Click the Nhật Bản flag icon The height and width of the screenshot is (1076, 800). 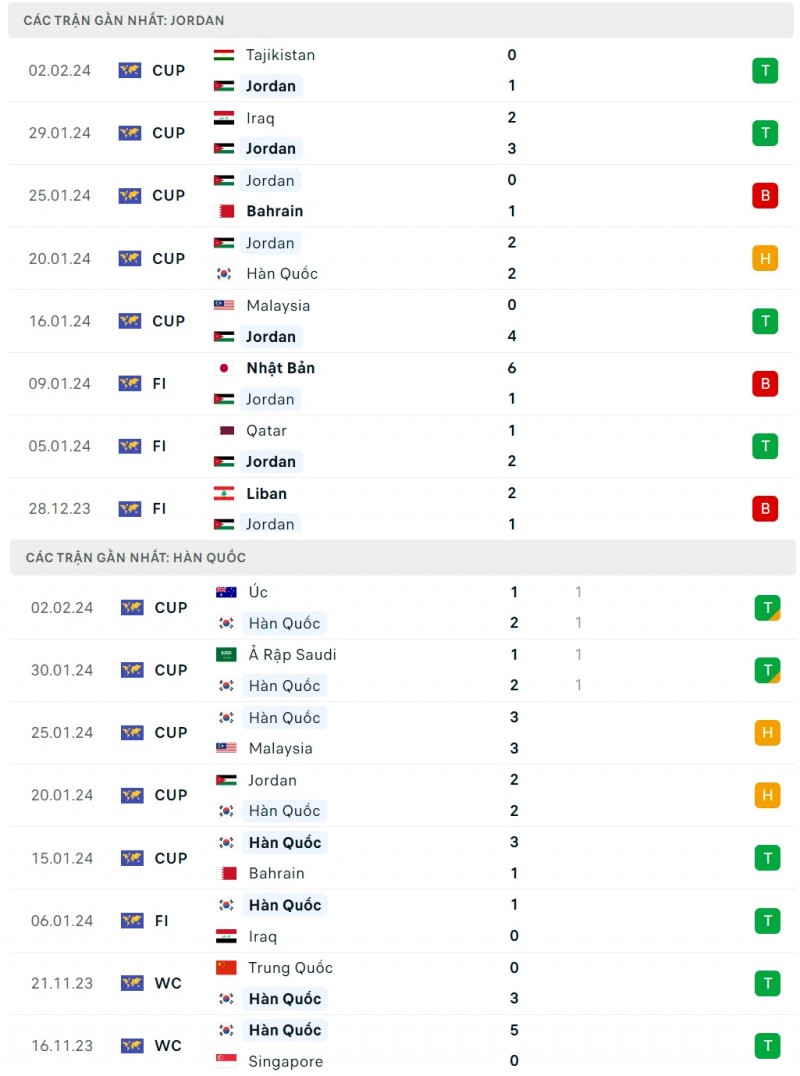point(224,368)
